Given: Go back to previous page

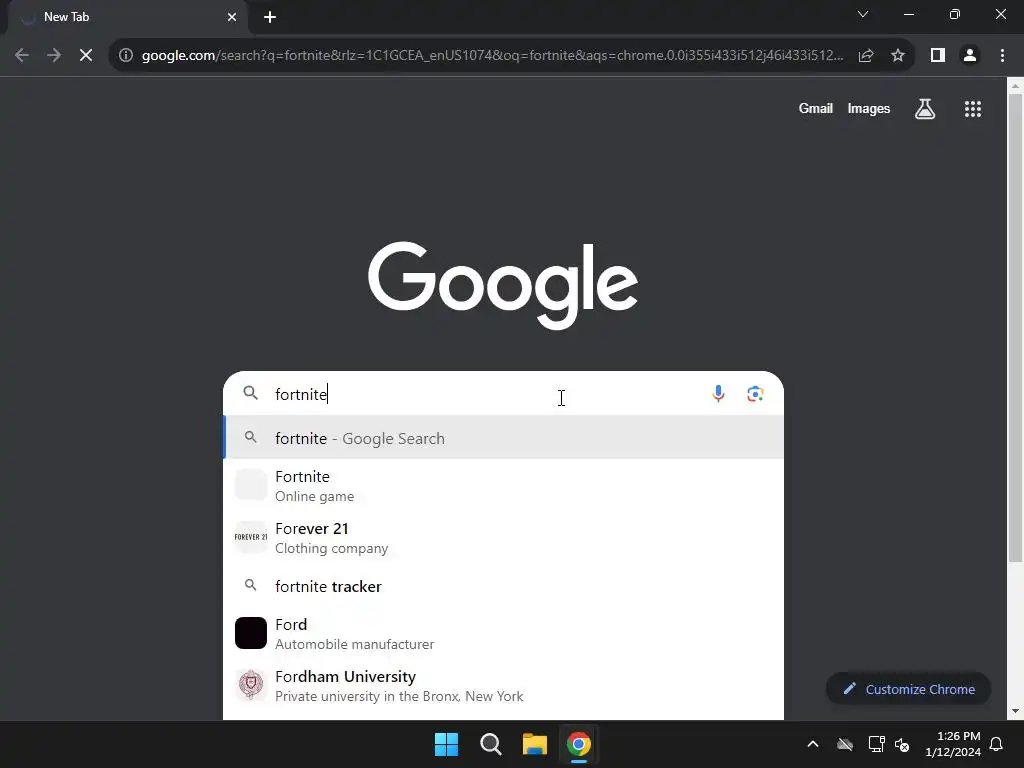Looking at the screenshot, I should tap(22, 56).
